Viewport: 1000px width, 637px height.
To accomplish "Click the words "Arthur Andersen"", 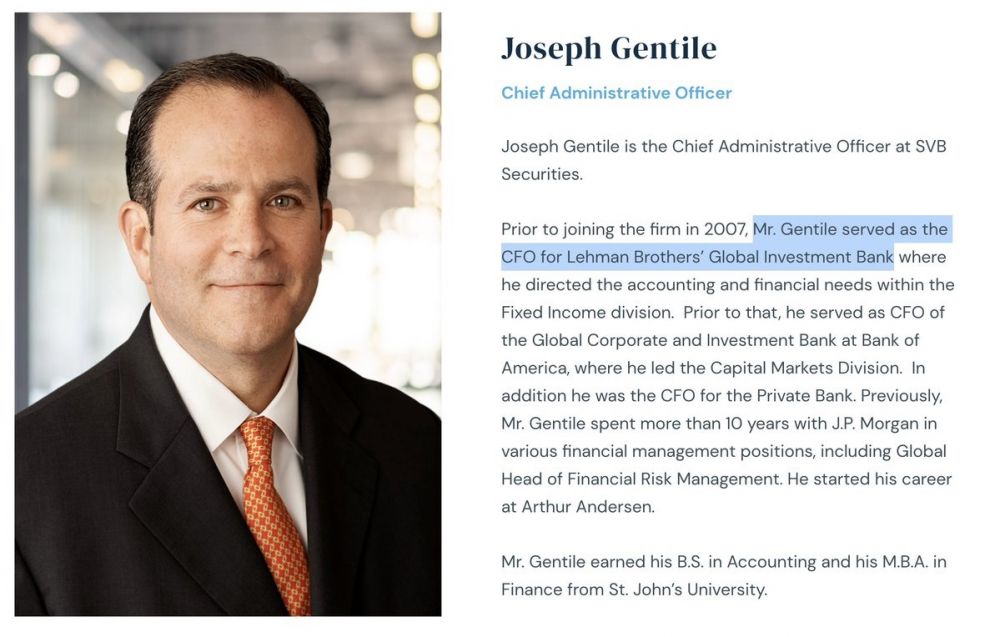I will pyautogui.click(x=588, y=506).
